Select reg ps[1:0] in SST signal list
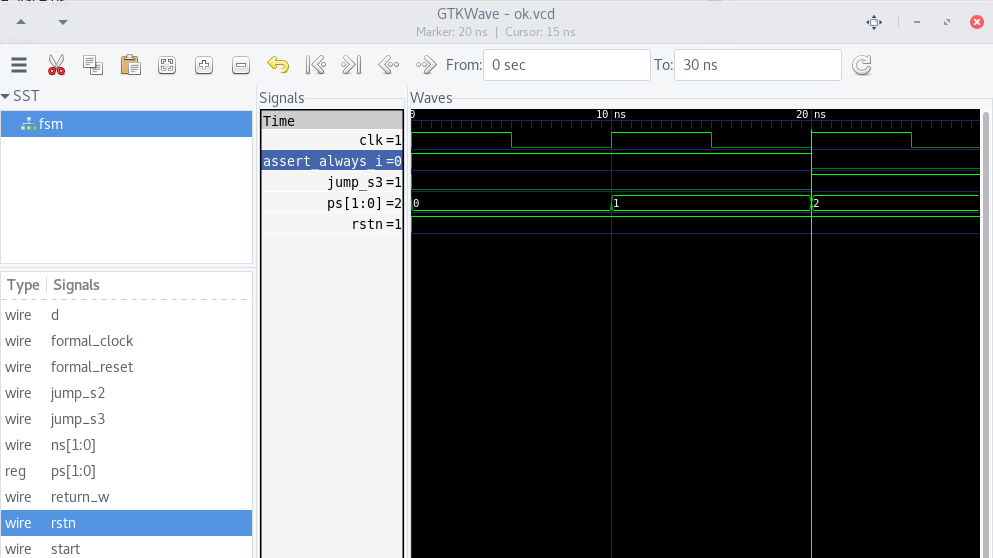Image resolution: width=993 pixels, height=558 pixels. pyautogui.click(x=127, y=471)
